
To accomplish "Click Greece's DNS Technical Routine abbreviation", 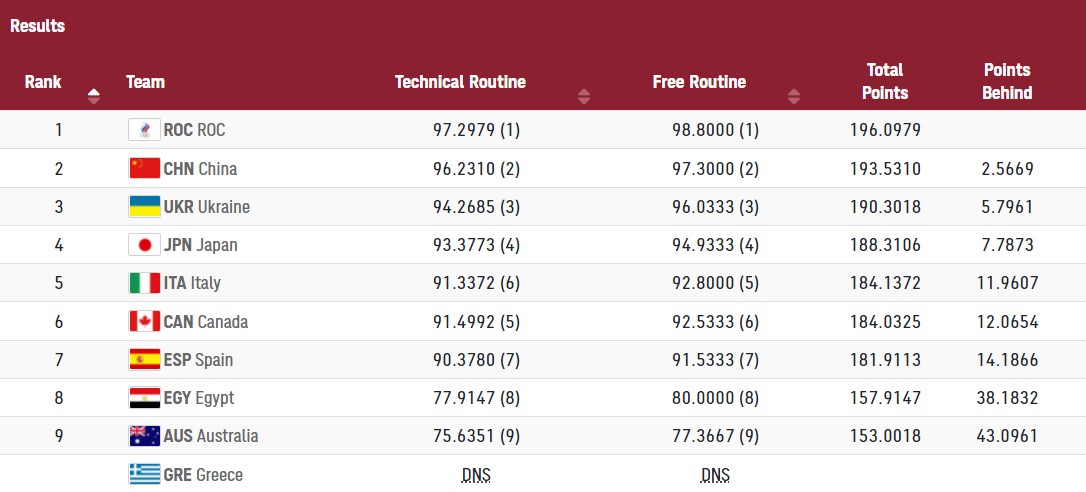I will click(x=476, y=475).
